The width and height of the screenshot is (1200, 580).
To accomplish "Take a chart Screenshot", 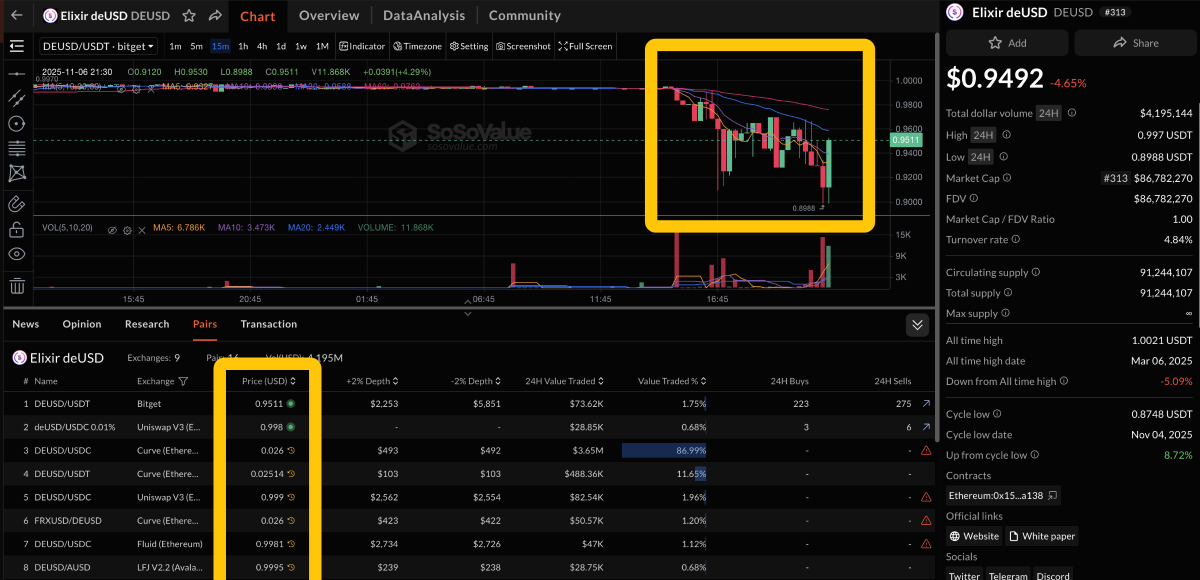I will pyautogui.click(x=523, y=46).
